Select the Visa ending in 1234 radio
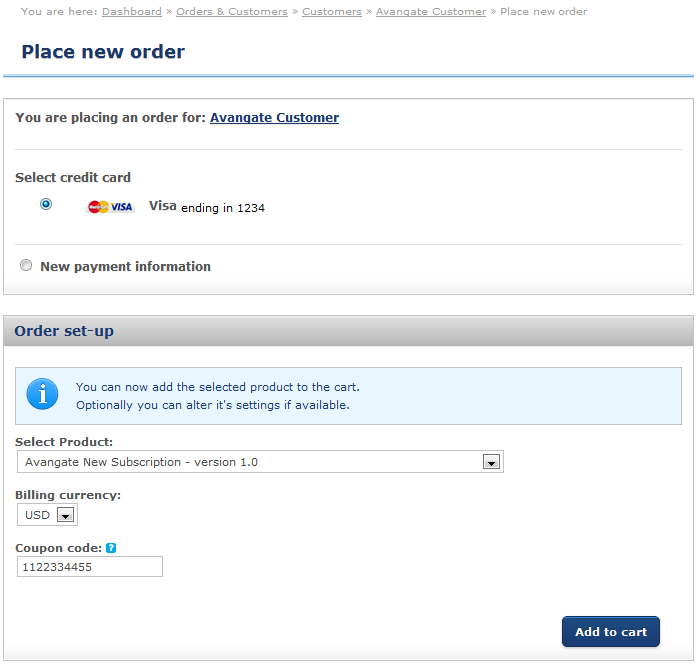Screen dimensions: 700x670 [x=46, y=204]
